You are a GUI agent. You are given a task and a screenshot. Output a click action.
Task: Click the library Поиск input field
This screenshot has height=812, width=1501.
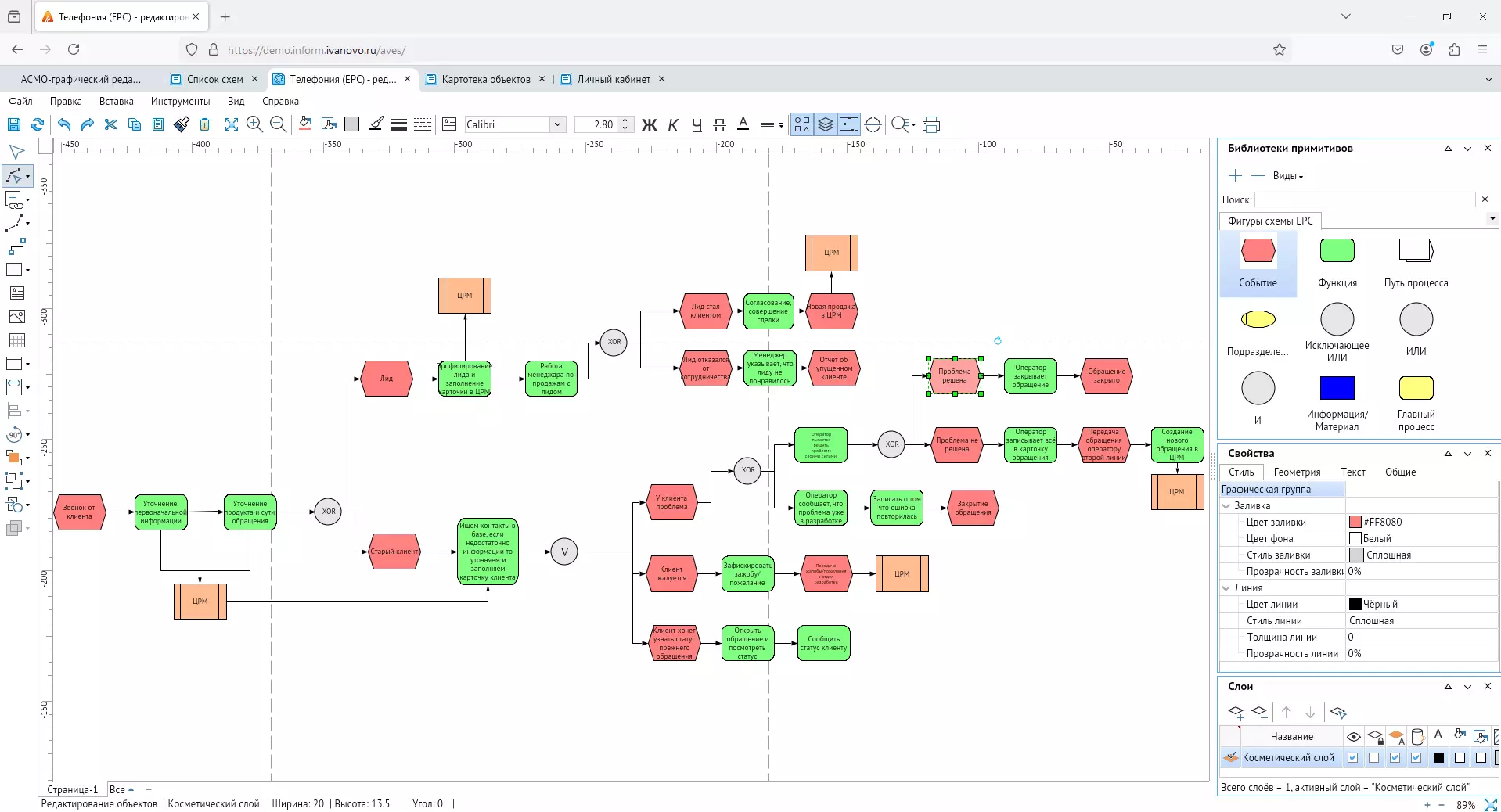pos(1365,199)
